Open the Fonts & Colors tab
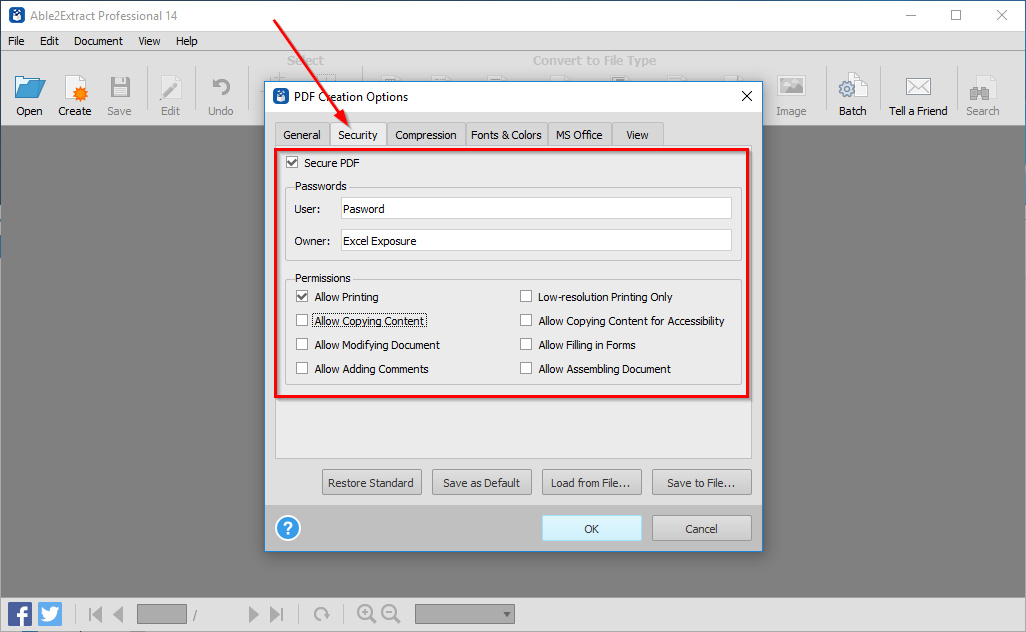This screenshot has height=632, width=1026. tap(506, 135)
